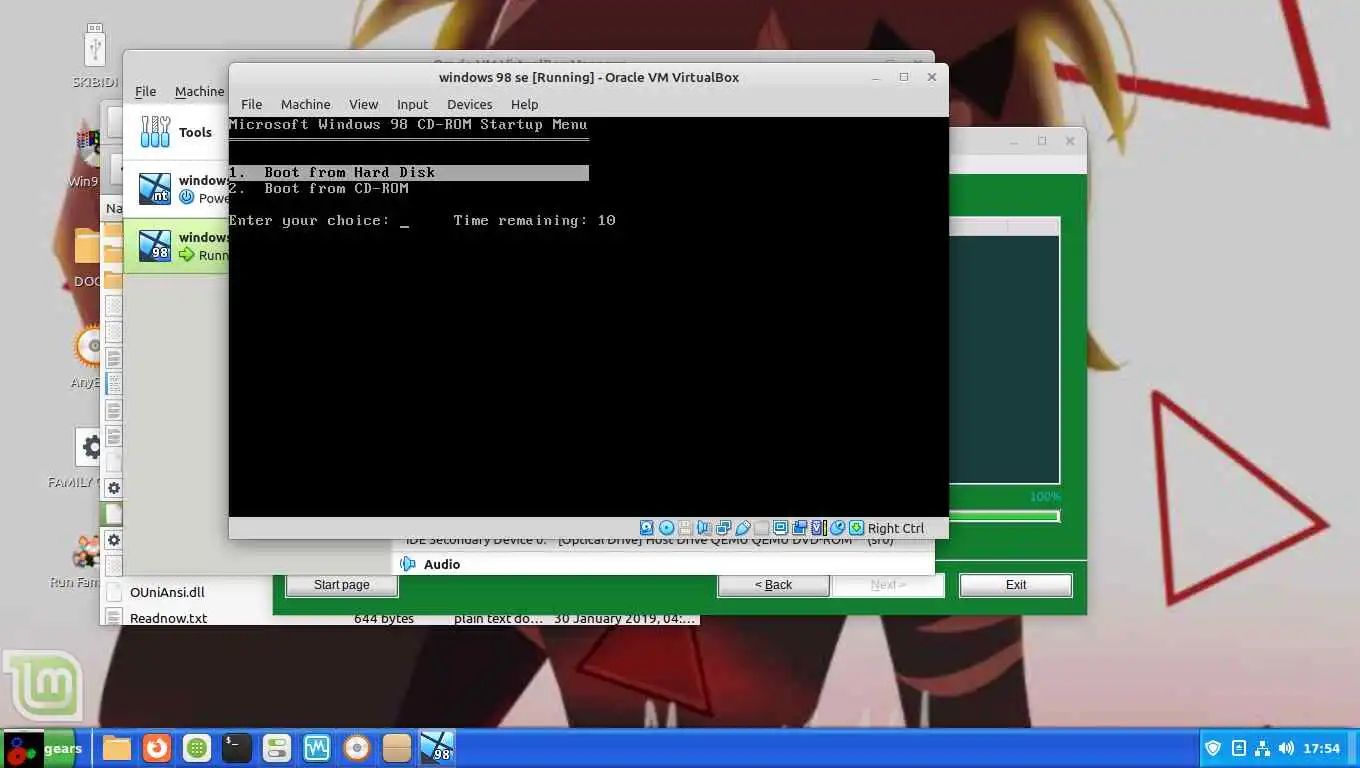Expand the Audio section in VM details

pos(441,564)
